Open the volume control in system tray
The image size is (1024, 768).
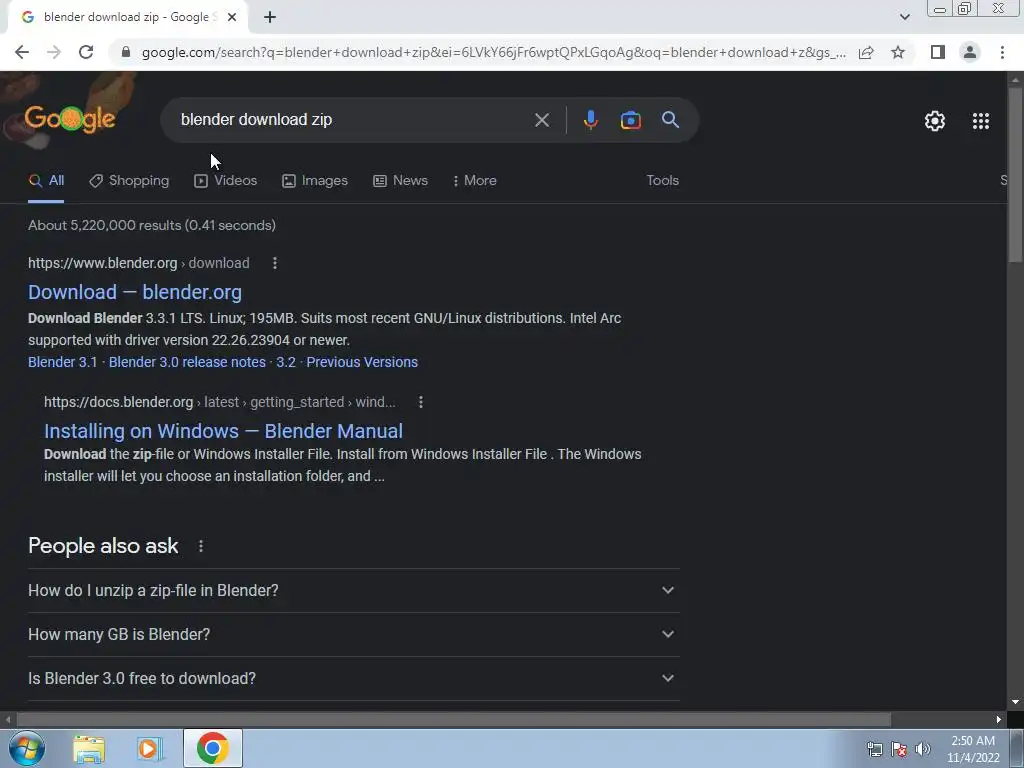pos(923,749)
